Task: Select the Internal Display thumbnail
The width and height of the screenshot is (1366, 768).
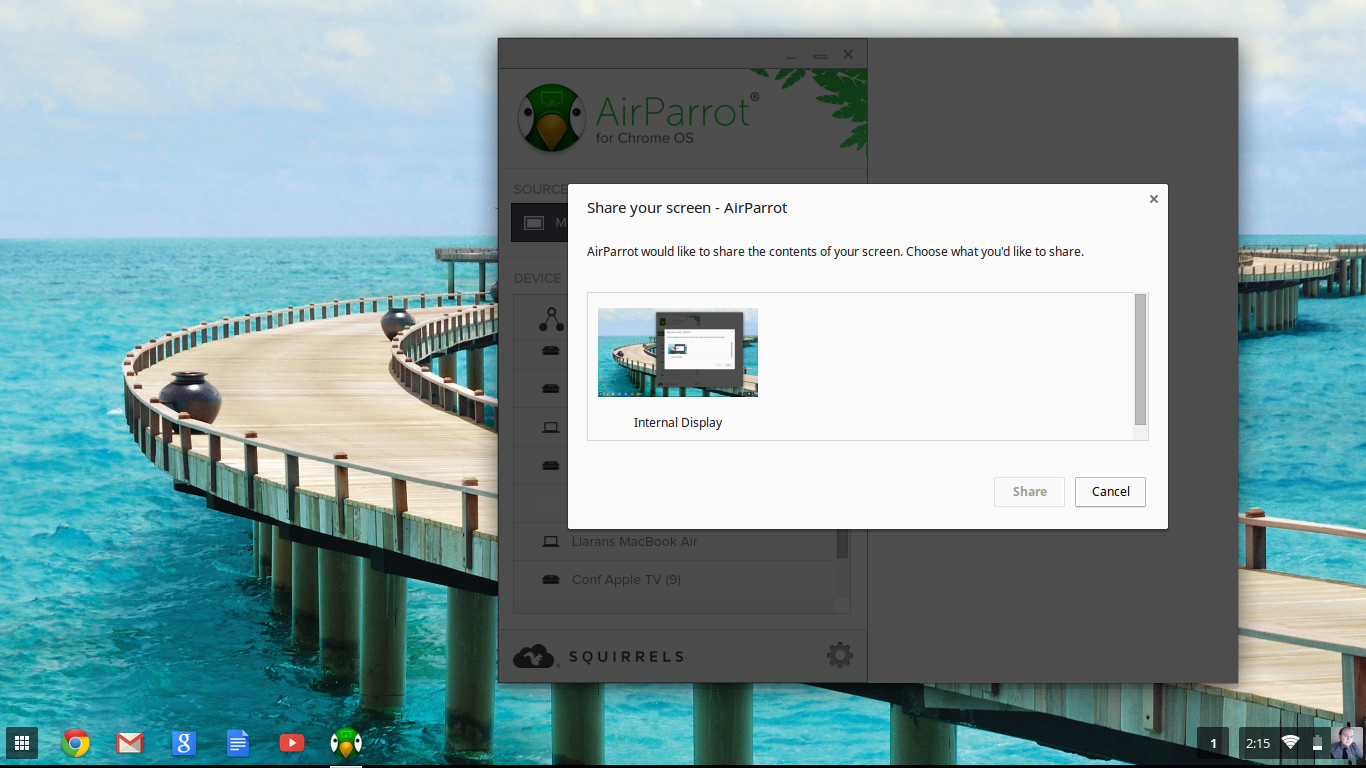Action: [678, 353]
